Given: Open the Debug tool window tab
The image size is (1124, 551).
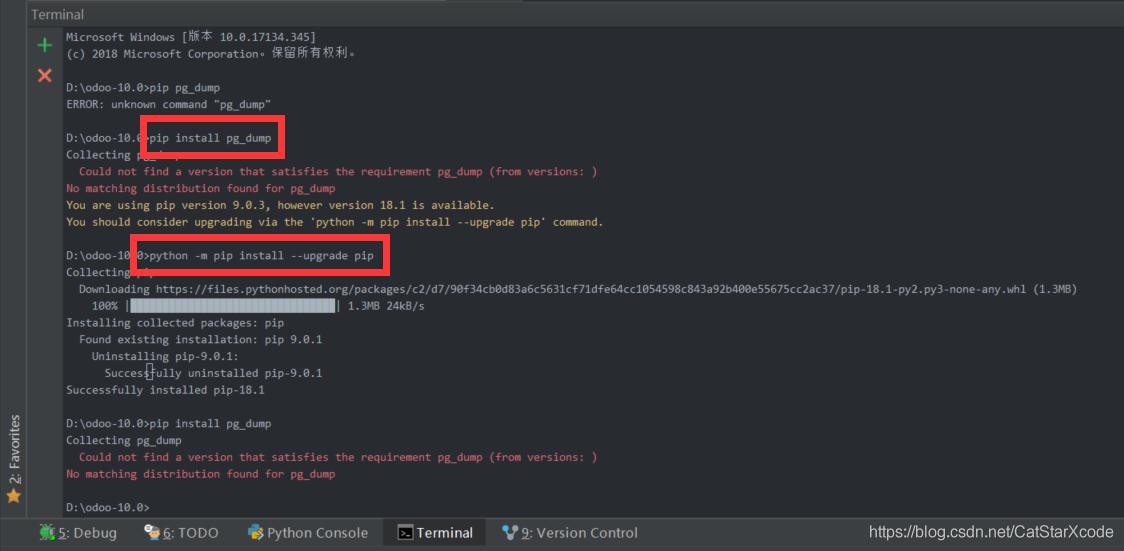Looking at the screenshot, I should click(x=77, y=532).
